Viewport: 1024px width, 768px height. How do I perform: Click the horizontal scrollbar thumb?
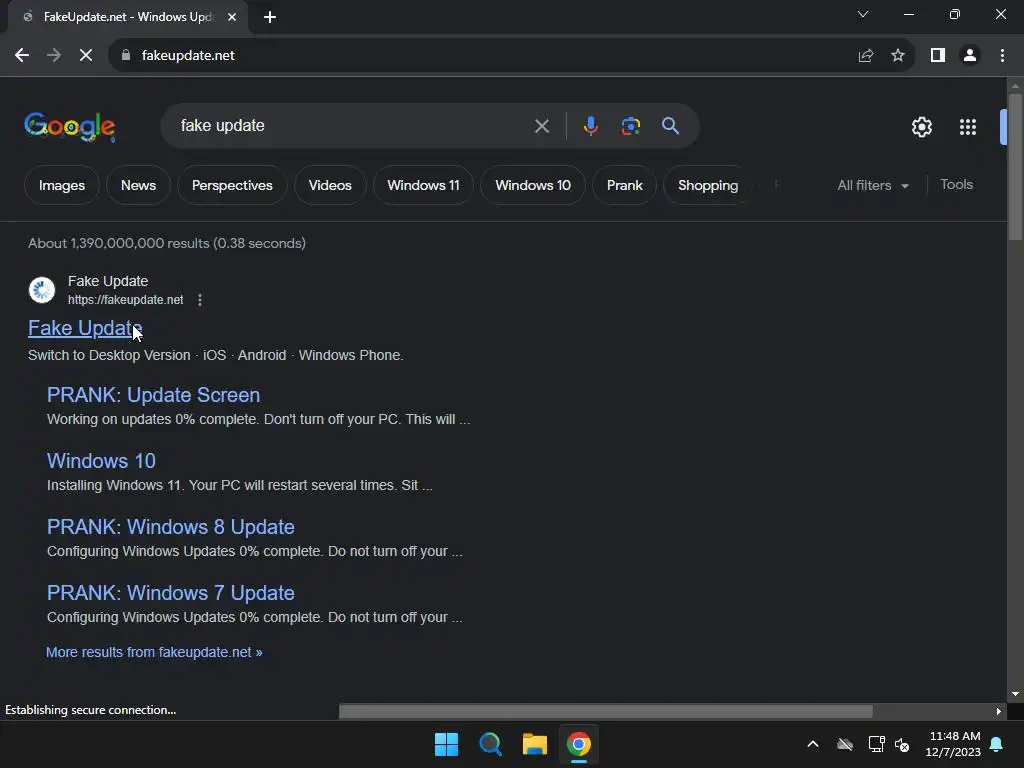(605, 711)
